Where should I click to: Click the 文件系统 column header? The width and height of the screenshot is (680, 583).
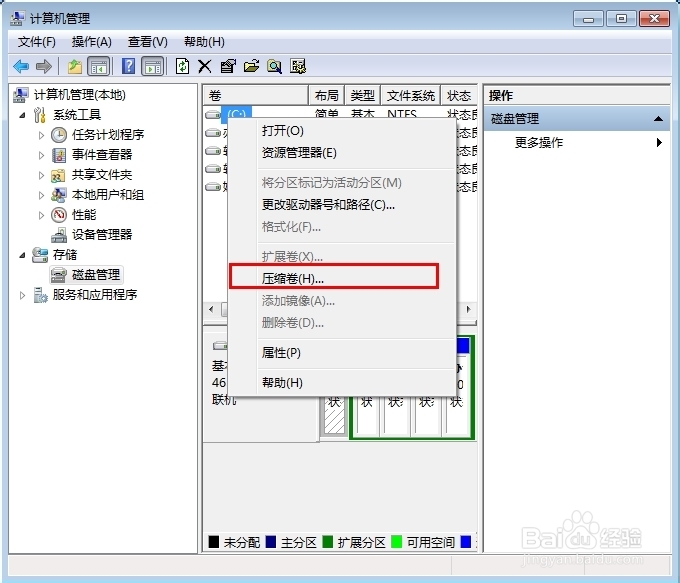point(411,95)
